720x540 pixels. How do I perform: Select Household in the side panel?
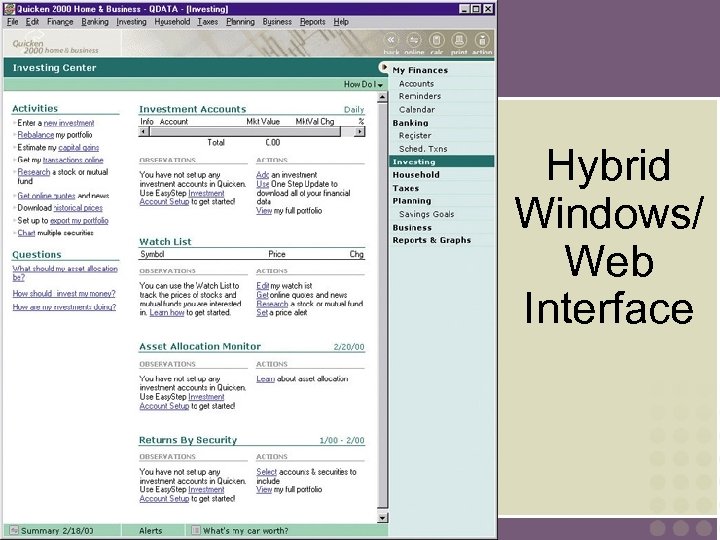coord(416,175)
